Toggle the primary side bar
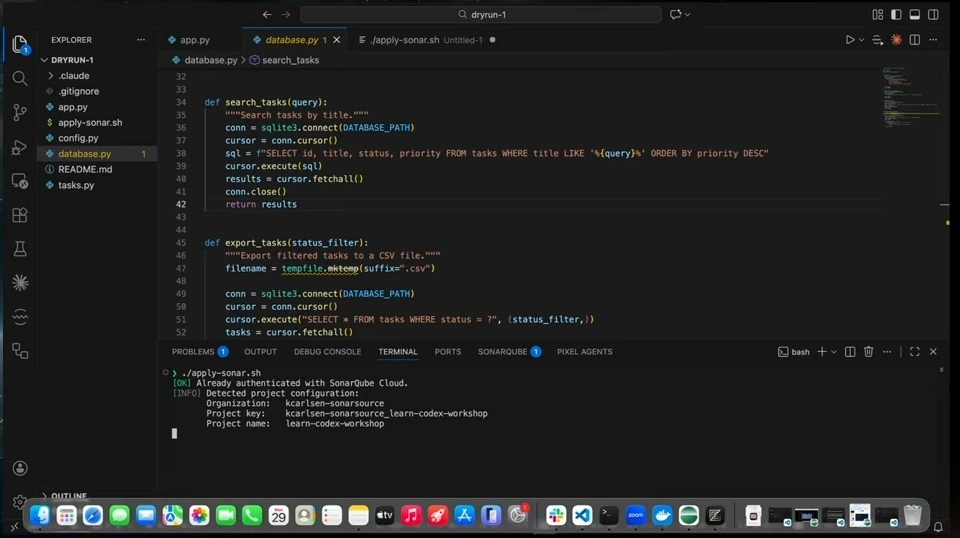This screenshot has height=538, width=960. pos(896,15)
